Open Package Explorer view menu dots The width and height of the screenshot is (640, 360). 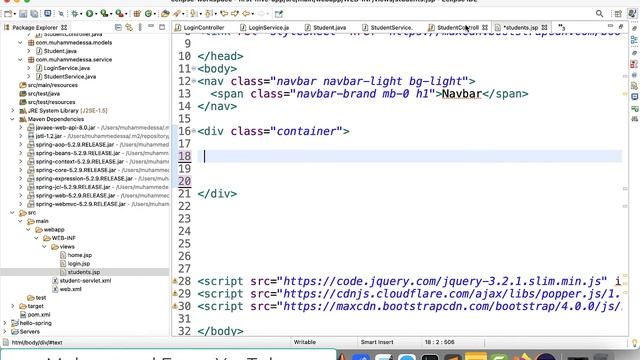tap(140, 27)
